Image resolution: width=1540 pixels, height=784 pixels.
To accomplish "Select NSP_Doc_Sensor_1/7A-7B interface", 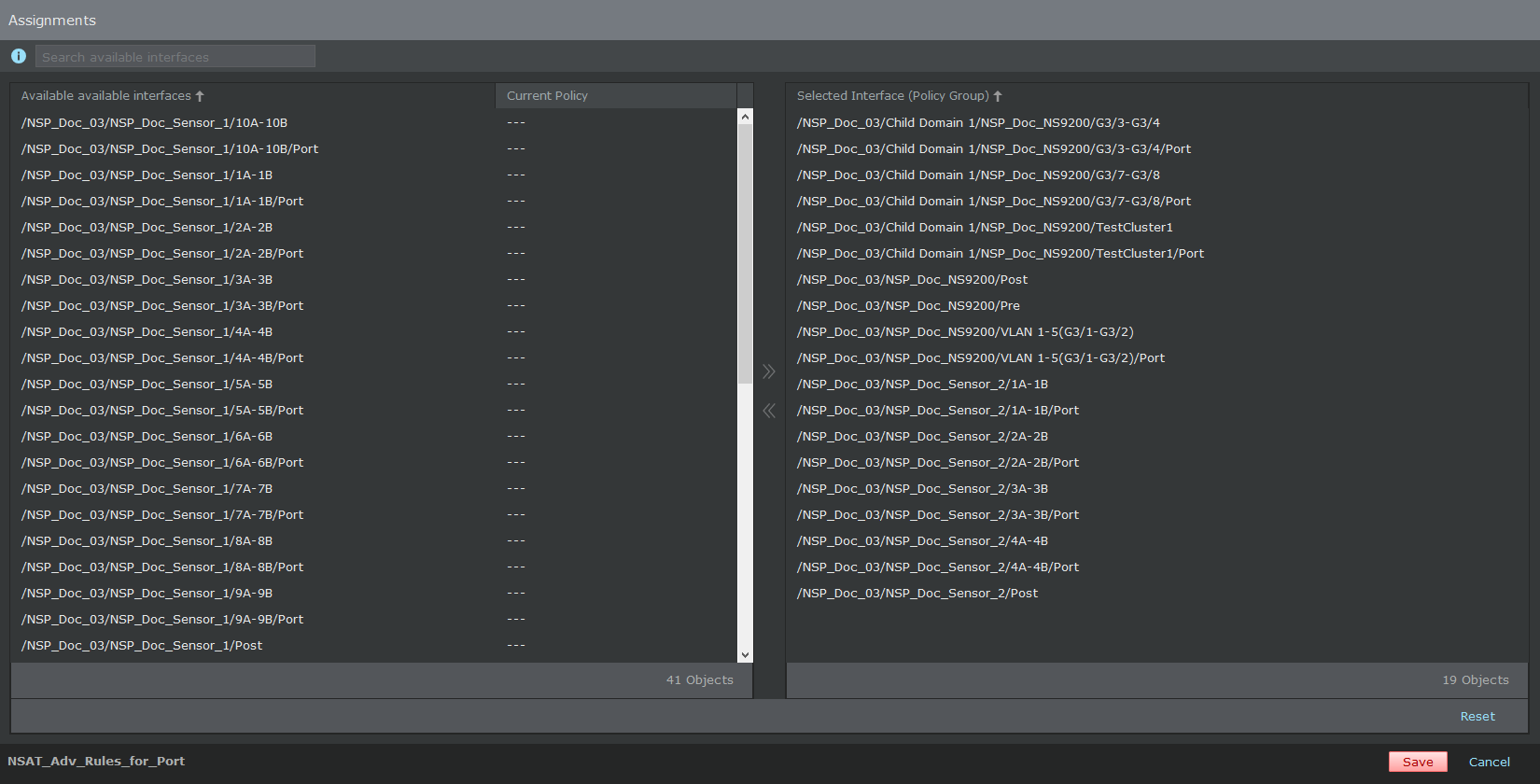I will point(373,488).
